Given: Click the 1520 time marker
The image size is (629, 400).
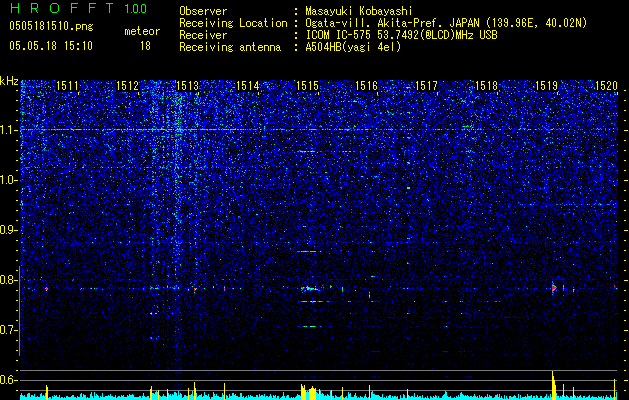Looking at the screenshot, I should coord(606,85).
